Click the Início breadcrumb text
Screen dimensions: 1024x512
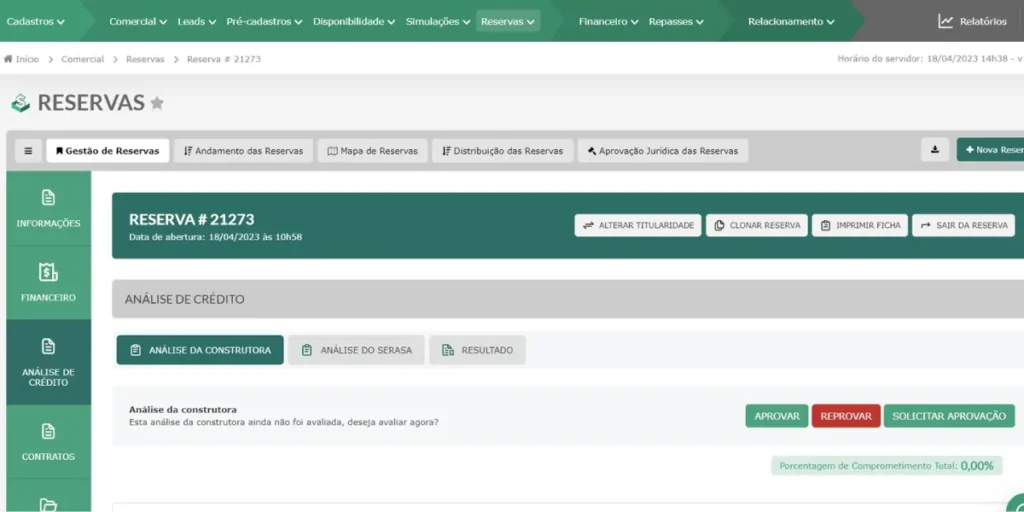pos(27,59)
